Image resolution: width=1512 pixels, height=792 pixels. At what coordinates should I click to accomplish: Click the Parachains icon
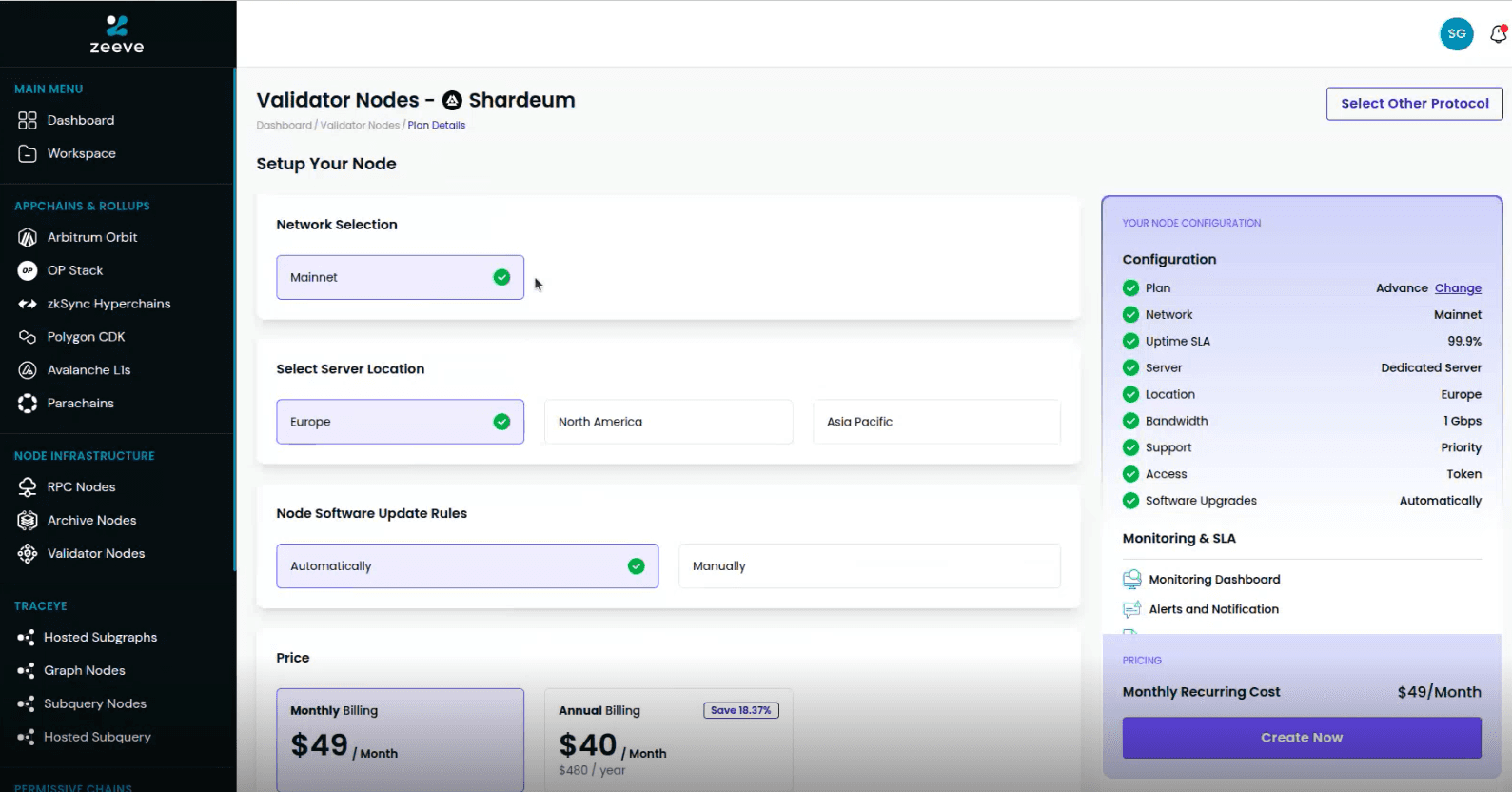[28, 404]
